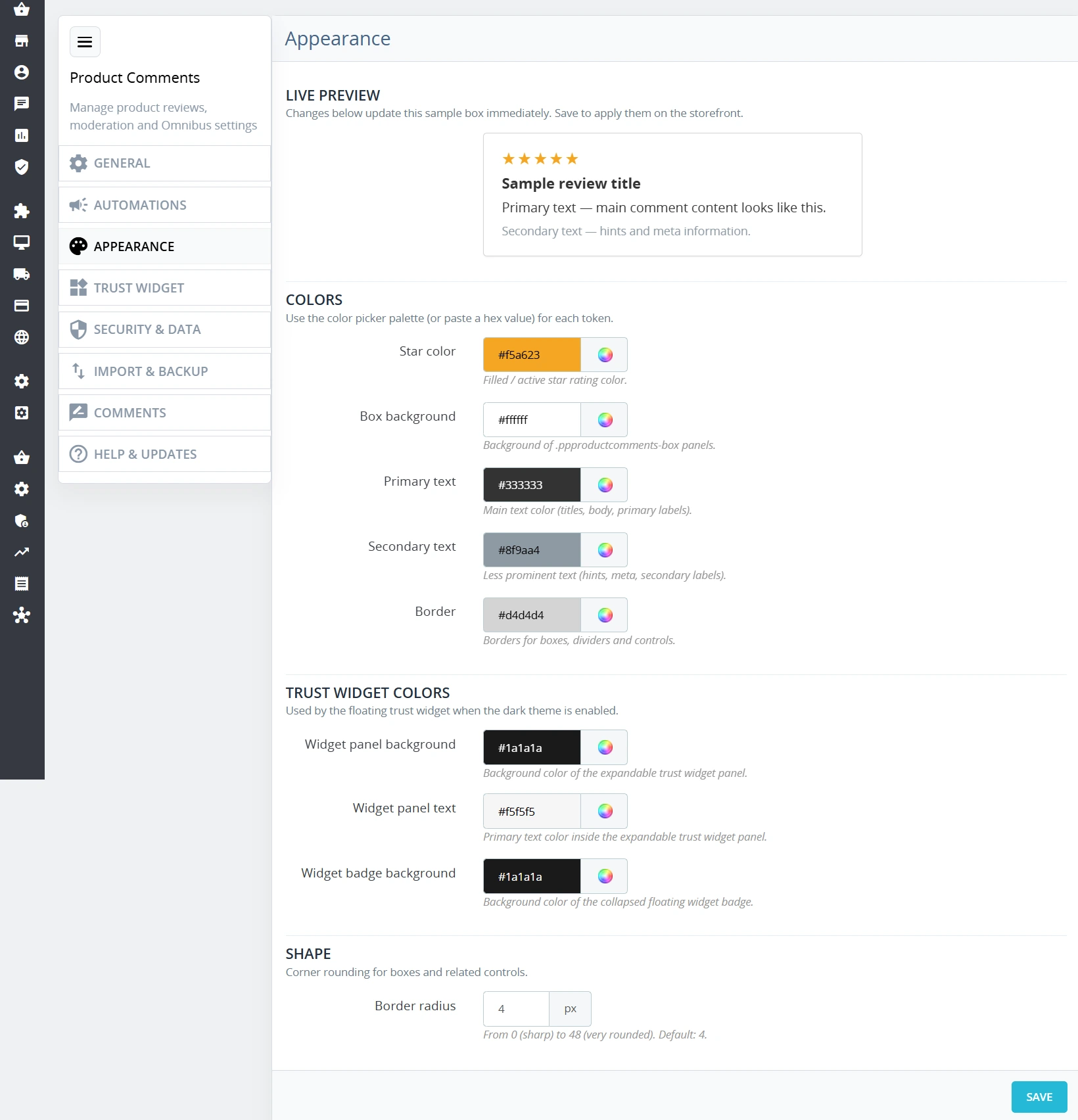1078x1120 pixels.
Task: Click the Border radius number field
Action: [516, 1009]
